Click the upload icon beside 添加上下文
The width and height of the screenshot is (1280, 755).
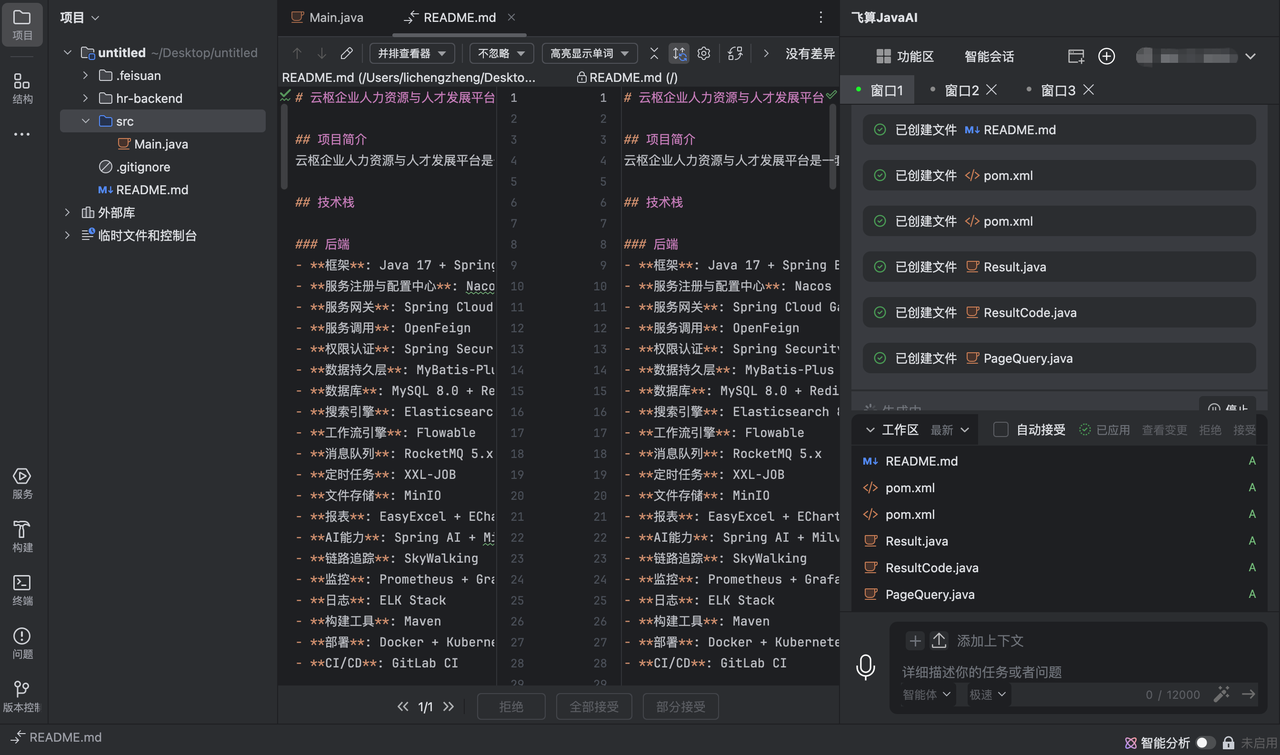939,640
